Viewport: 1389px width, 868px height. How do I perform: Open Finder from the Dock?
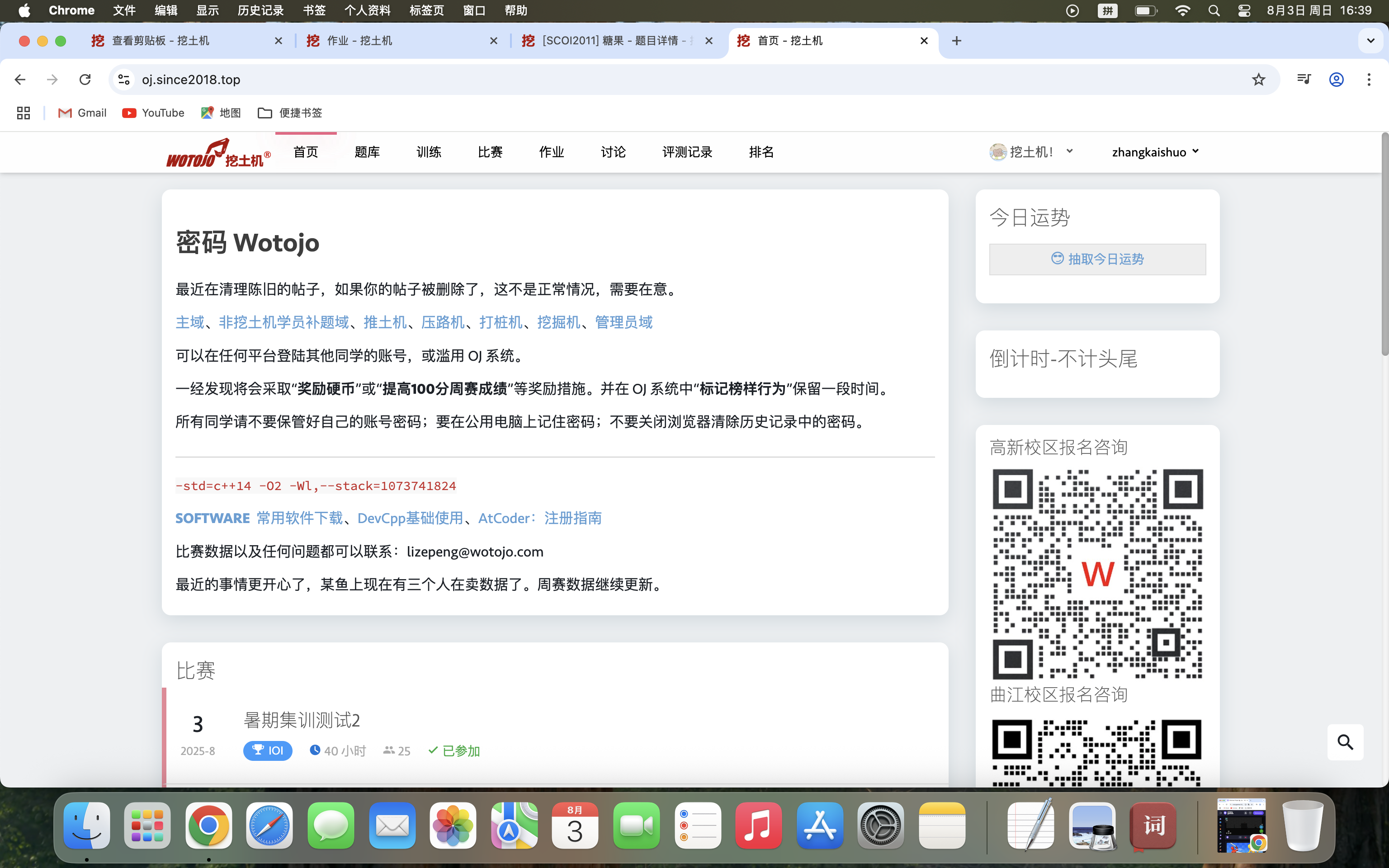click(87, 826)
